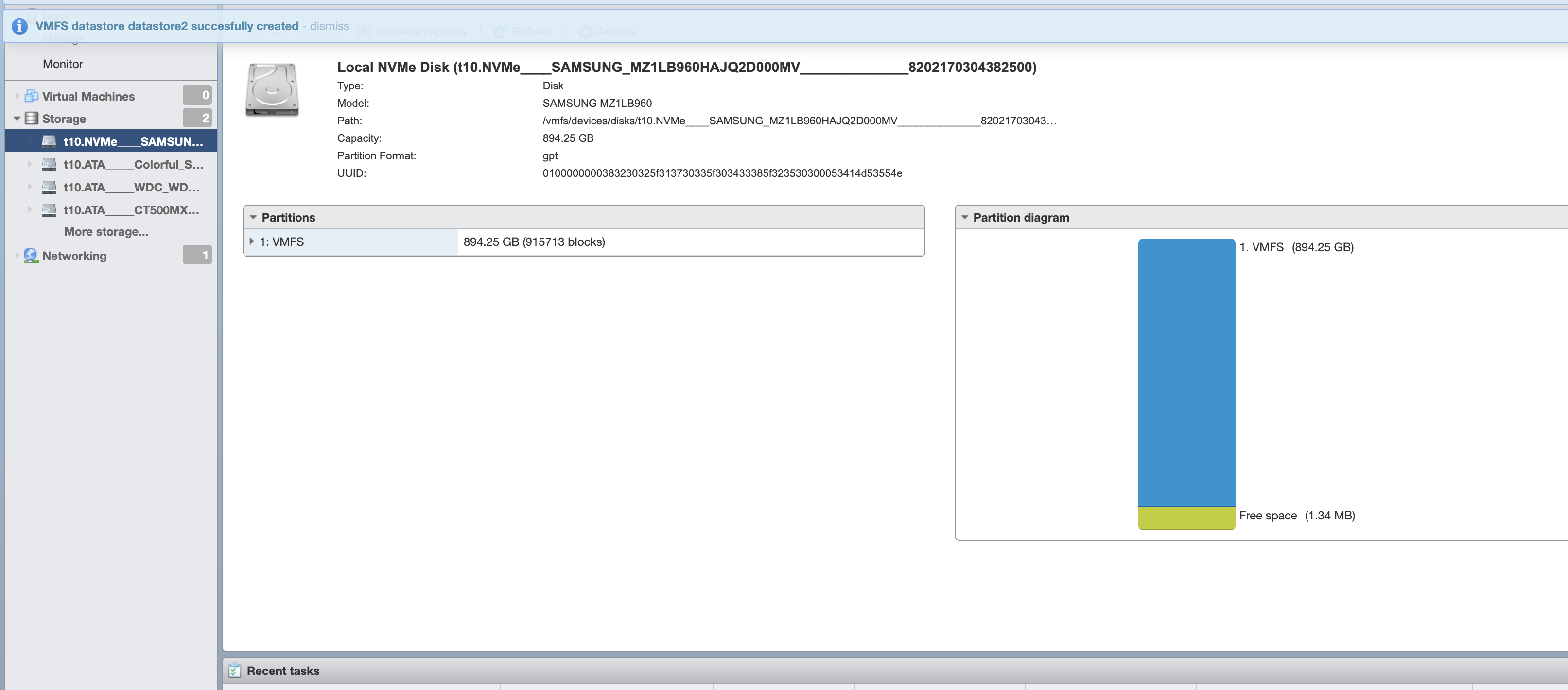Expand the 1: VMFS partition row
This screenshot has height=690, width=1568.
251,241
